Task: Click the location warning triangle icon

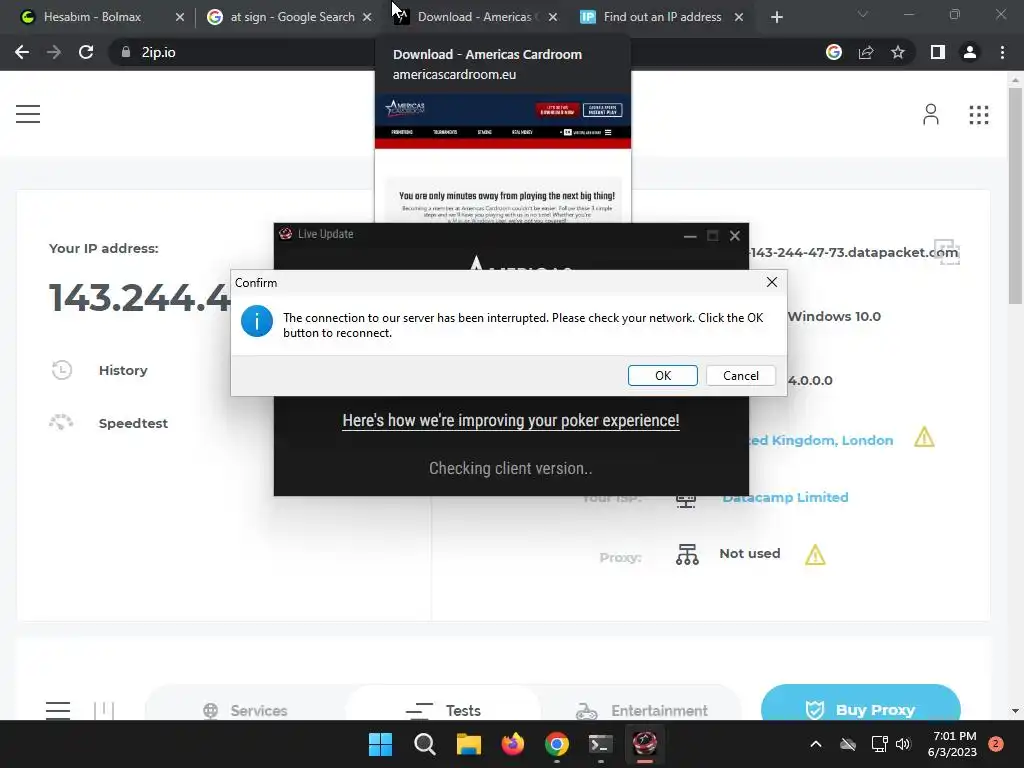Action: tap(924, 437)
